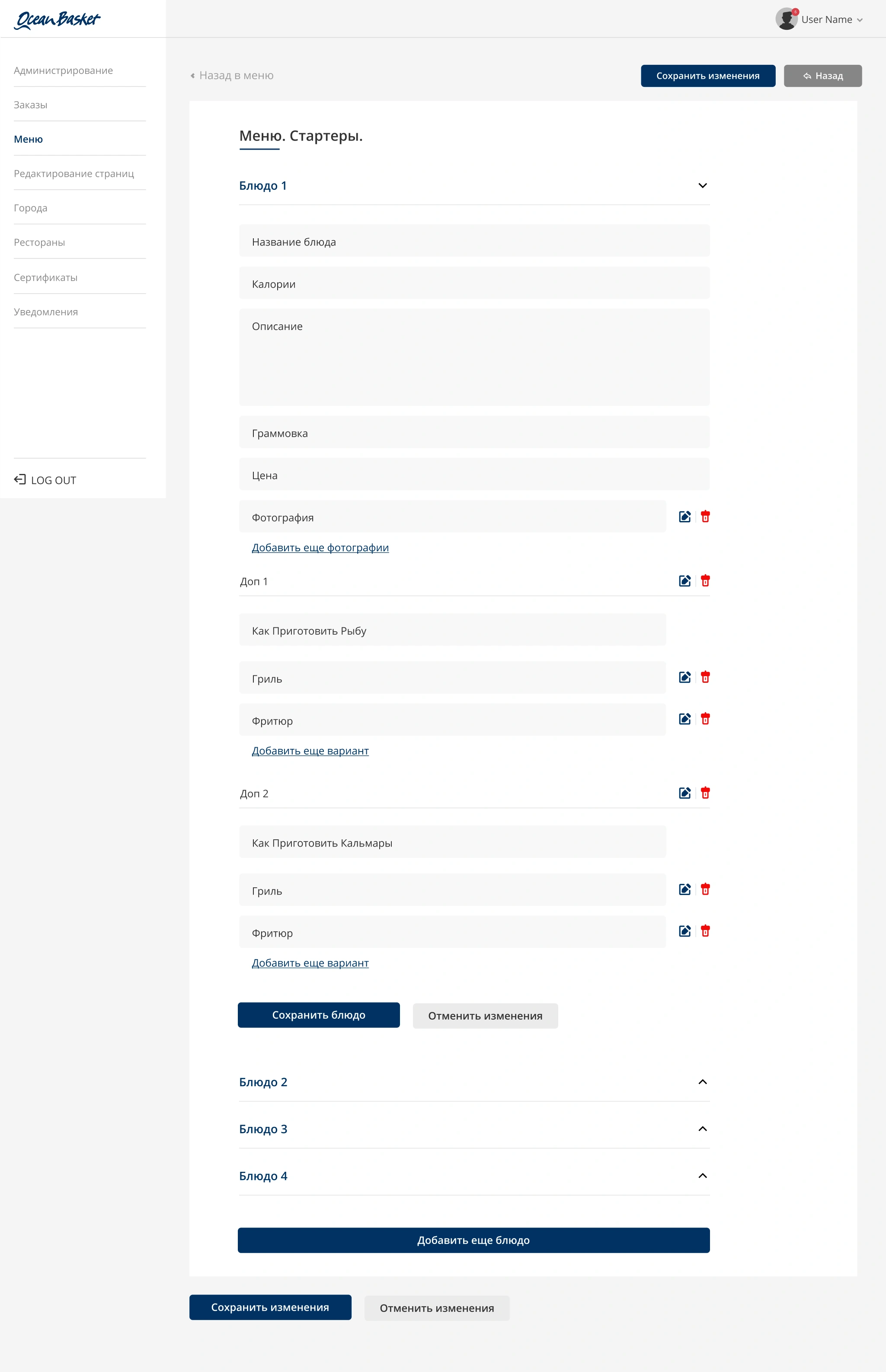Image resolution: width=886 pixels, height=1372 pixels.
Task: Go to Рестораны in the sidebar
Action: (x=39, y=242)
